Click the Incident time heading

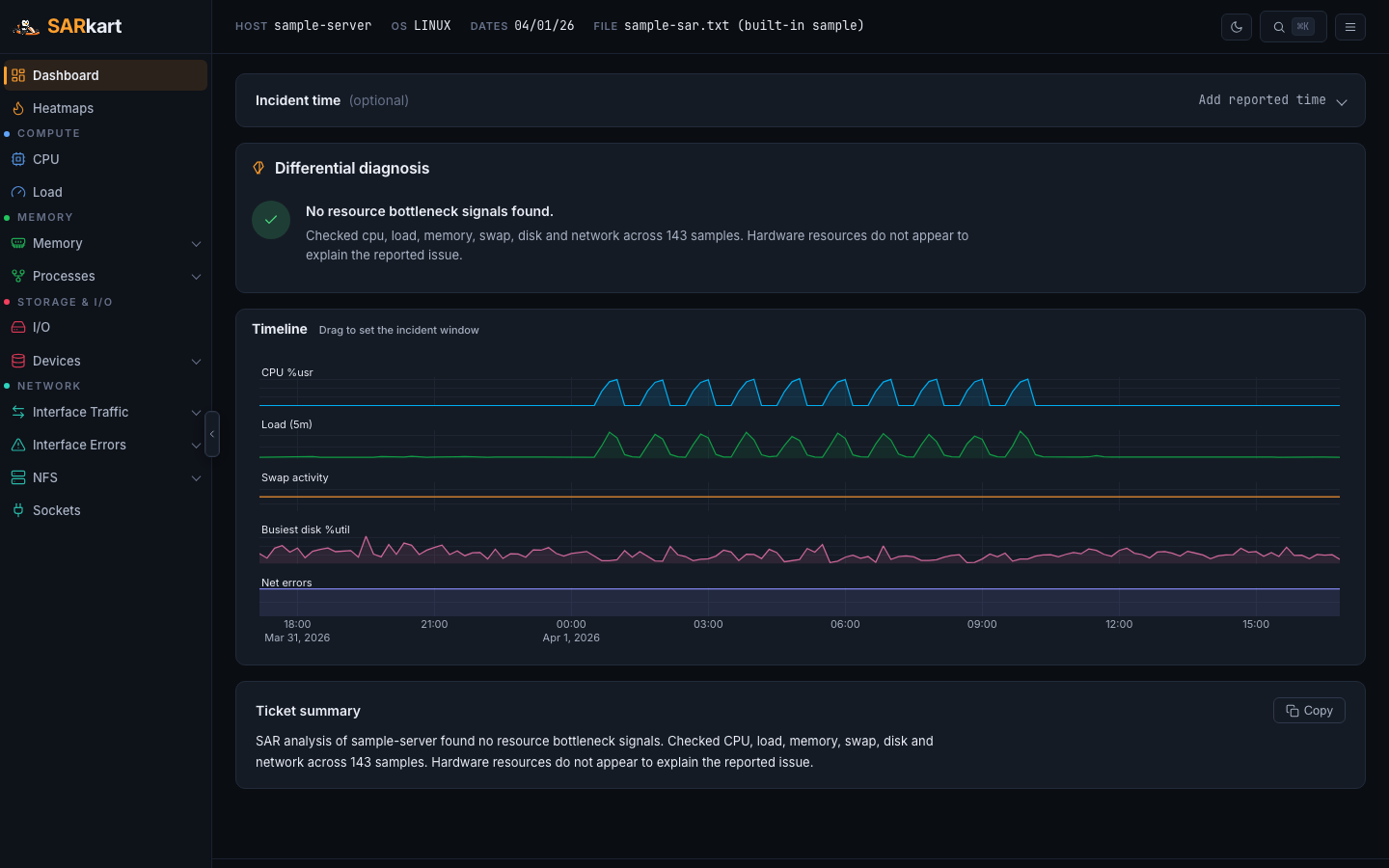(298, 100)
